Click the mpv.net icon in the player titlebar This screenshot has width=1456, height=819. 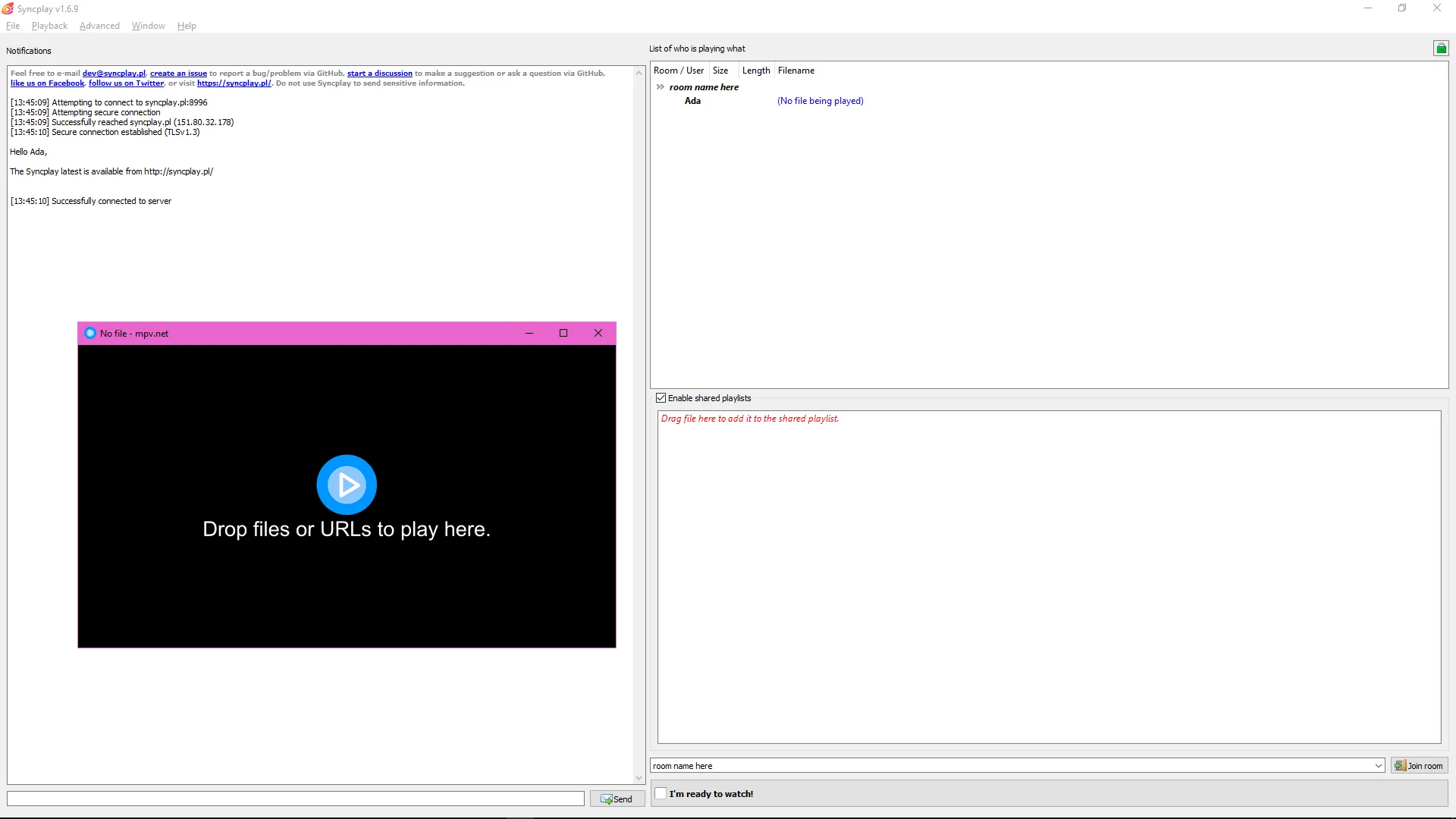90,333
